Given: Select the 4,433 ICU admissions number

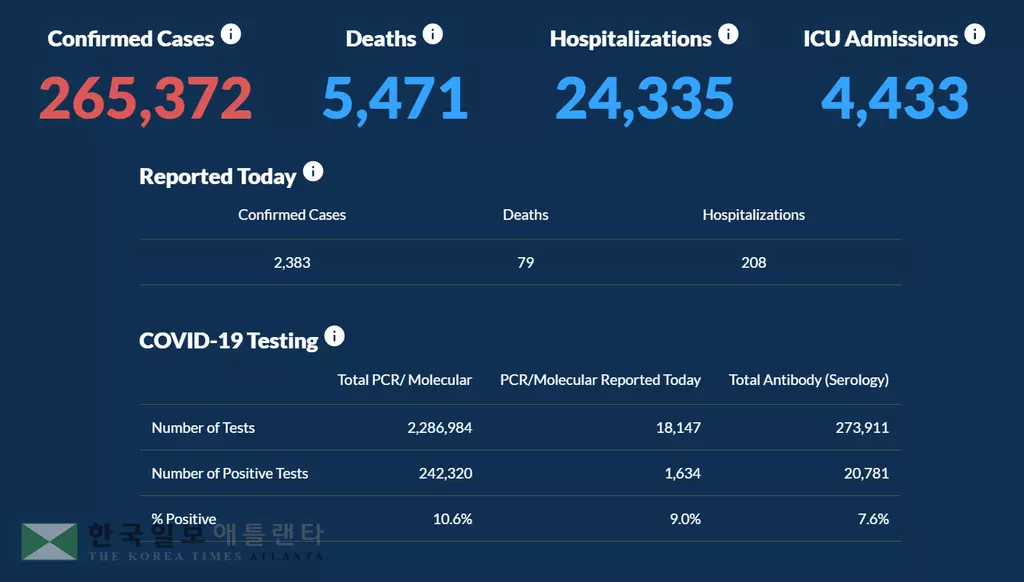Looking at the screenshot, I should [x=895, y=98].
